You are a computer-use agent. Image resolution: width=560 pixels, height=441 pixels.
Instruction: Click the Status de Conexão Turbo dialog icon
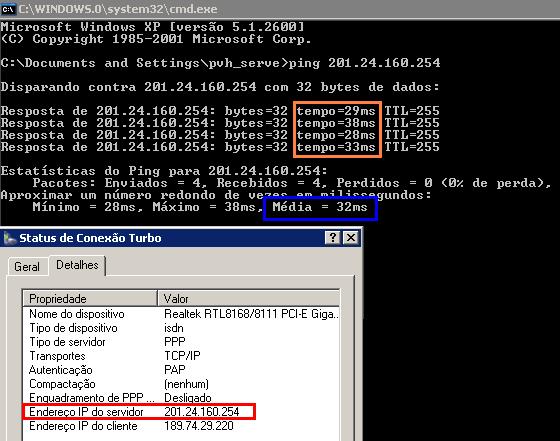click(x=10, y=238)
